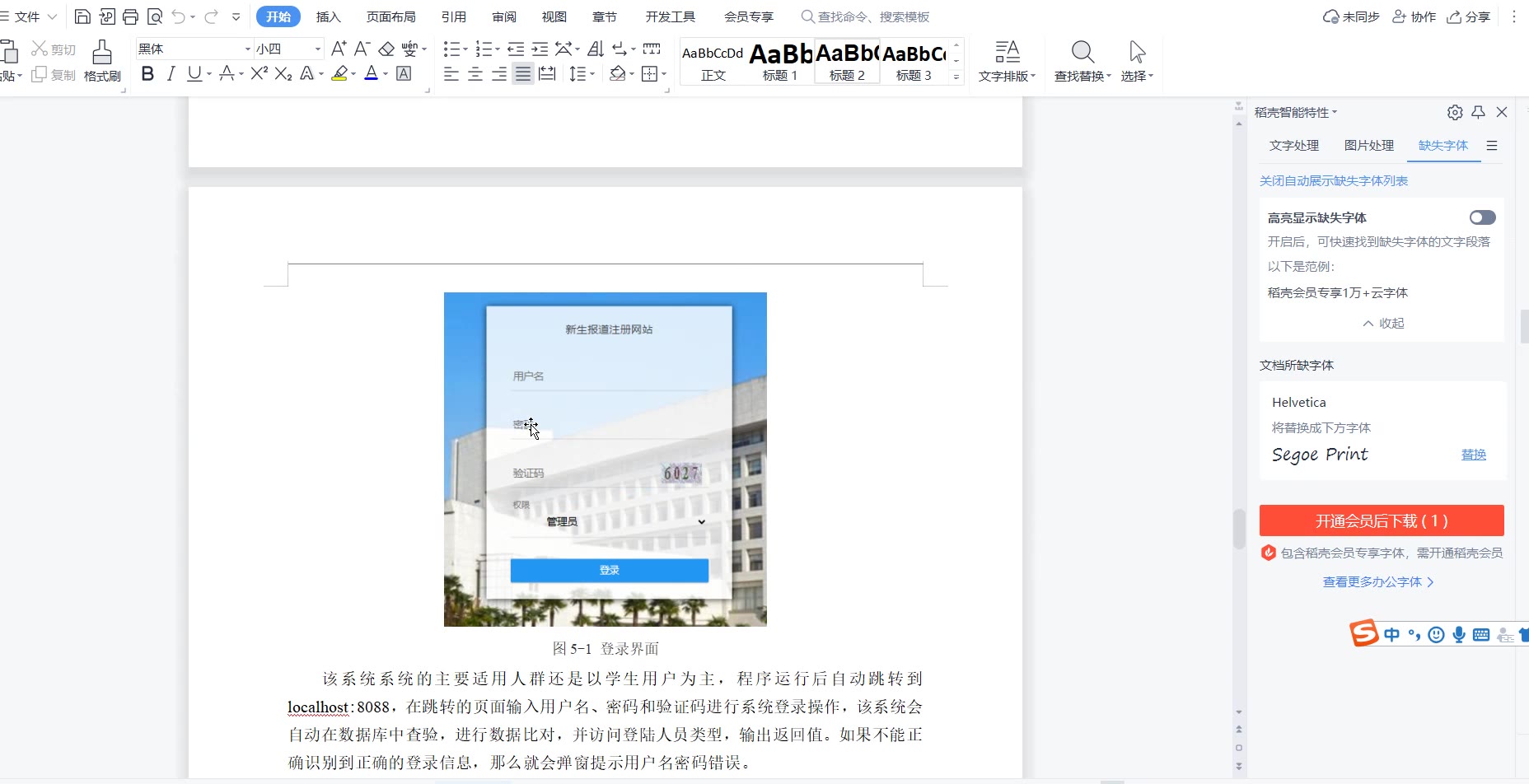This screenshot has height=784, width=1529.
Task: Apply the blue font color
Action: pos(372,74)
